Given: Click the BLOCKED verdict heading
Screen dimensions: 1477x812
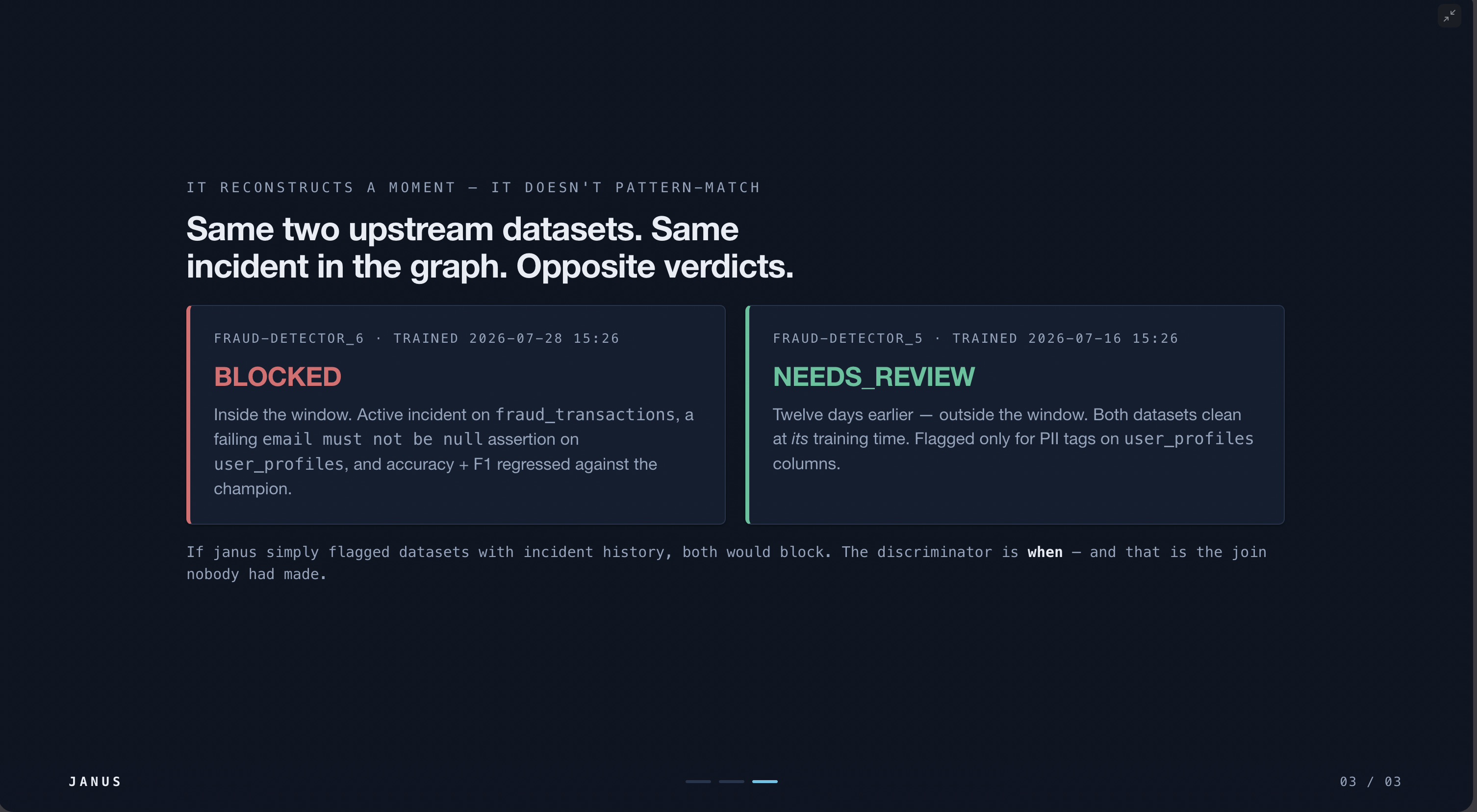Looking at the screenshot, I should pyautogui.click(x=278, y=377).
